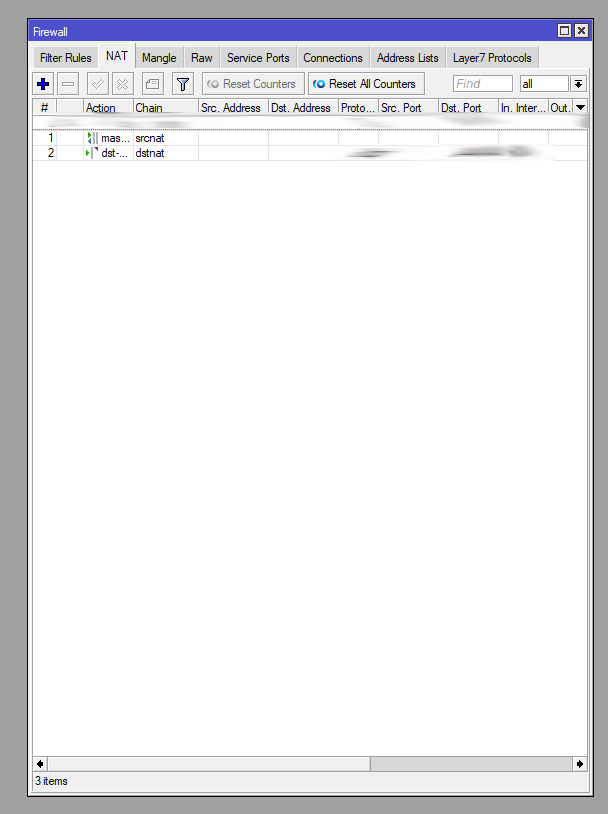The image size is (608, 814).
Task: Open the Raw tab
Action: pos(201,58)
